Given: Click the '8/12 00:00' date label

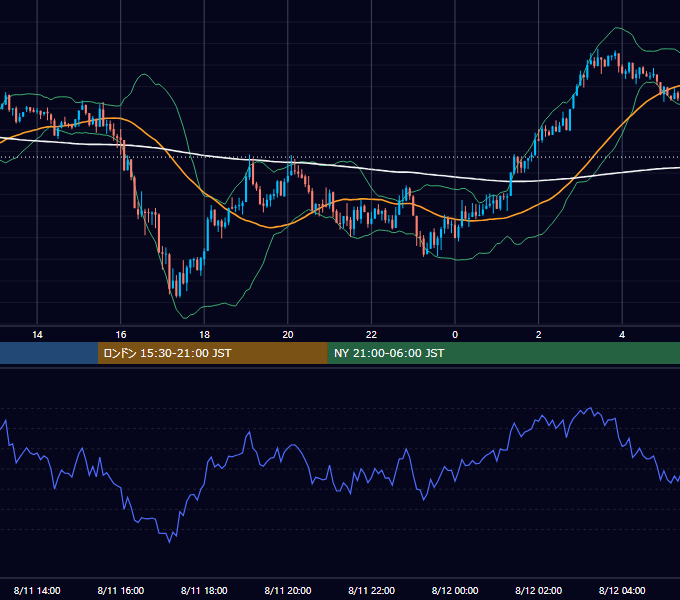Looking at the screenshot, I should [455, 590].
